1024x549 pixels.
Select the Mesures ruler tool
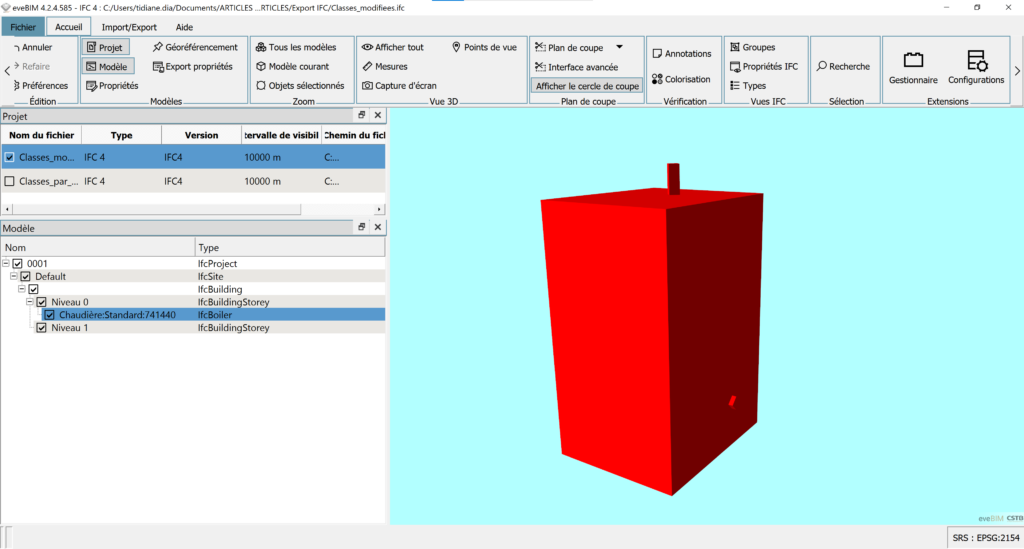tap(368, 67)
